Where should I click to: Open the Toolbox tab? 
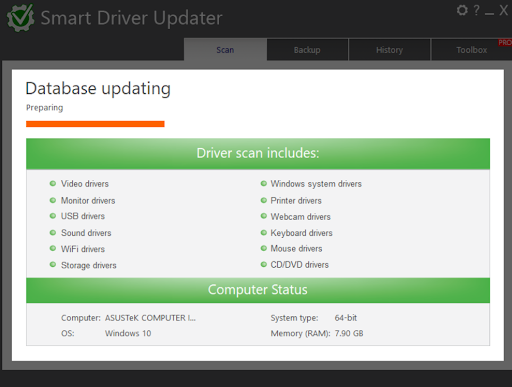point(472,50)
